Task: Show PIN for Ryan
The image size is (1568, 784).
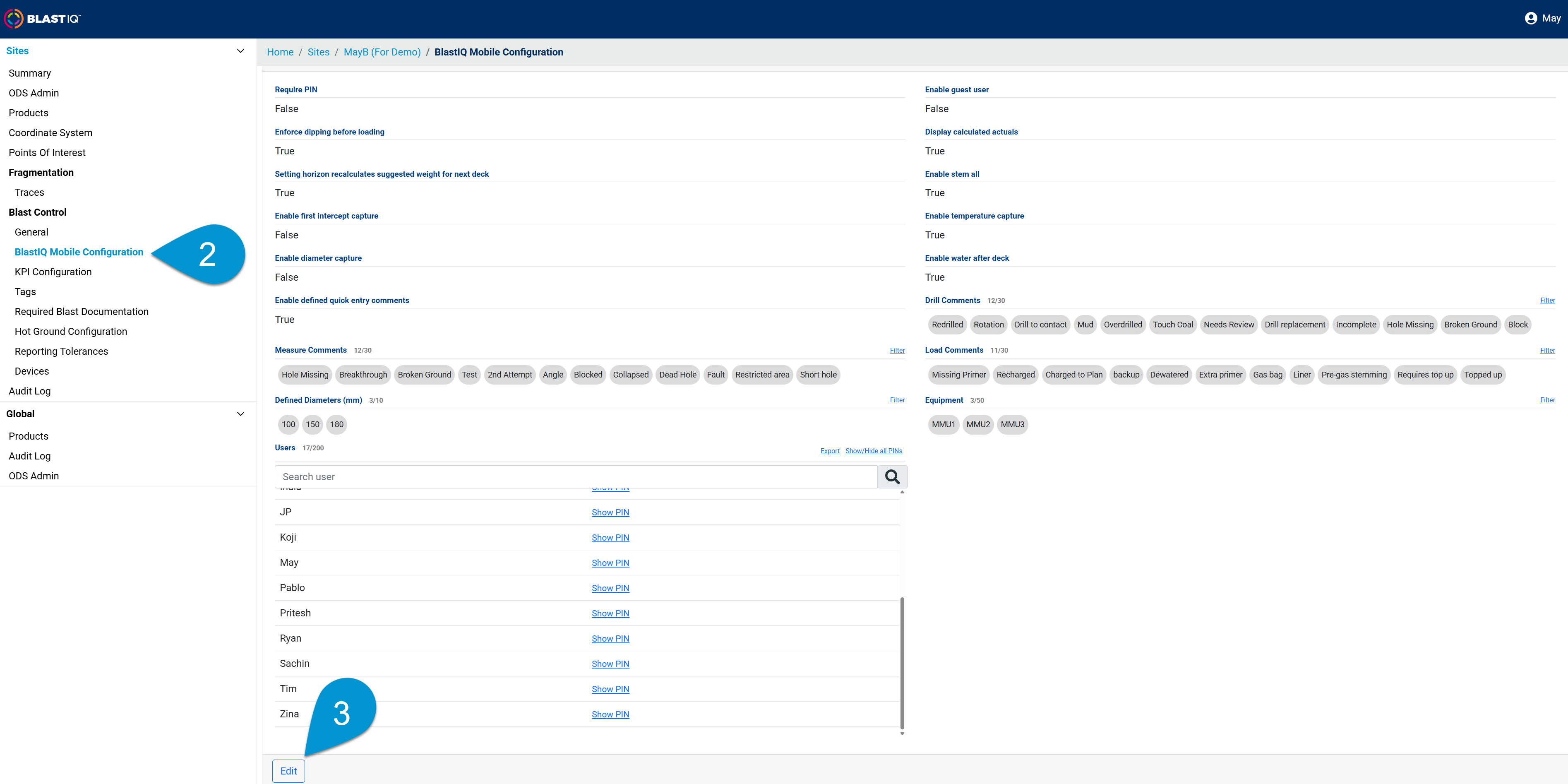Action: coord(610,639)
